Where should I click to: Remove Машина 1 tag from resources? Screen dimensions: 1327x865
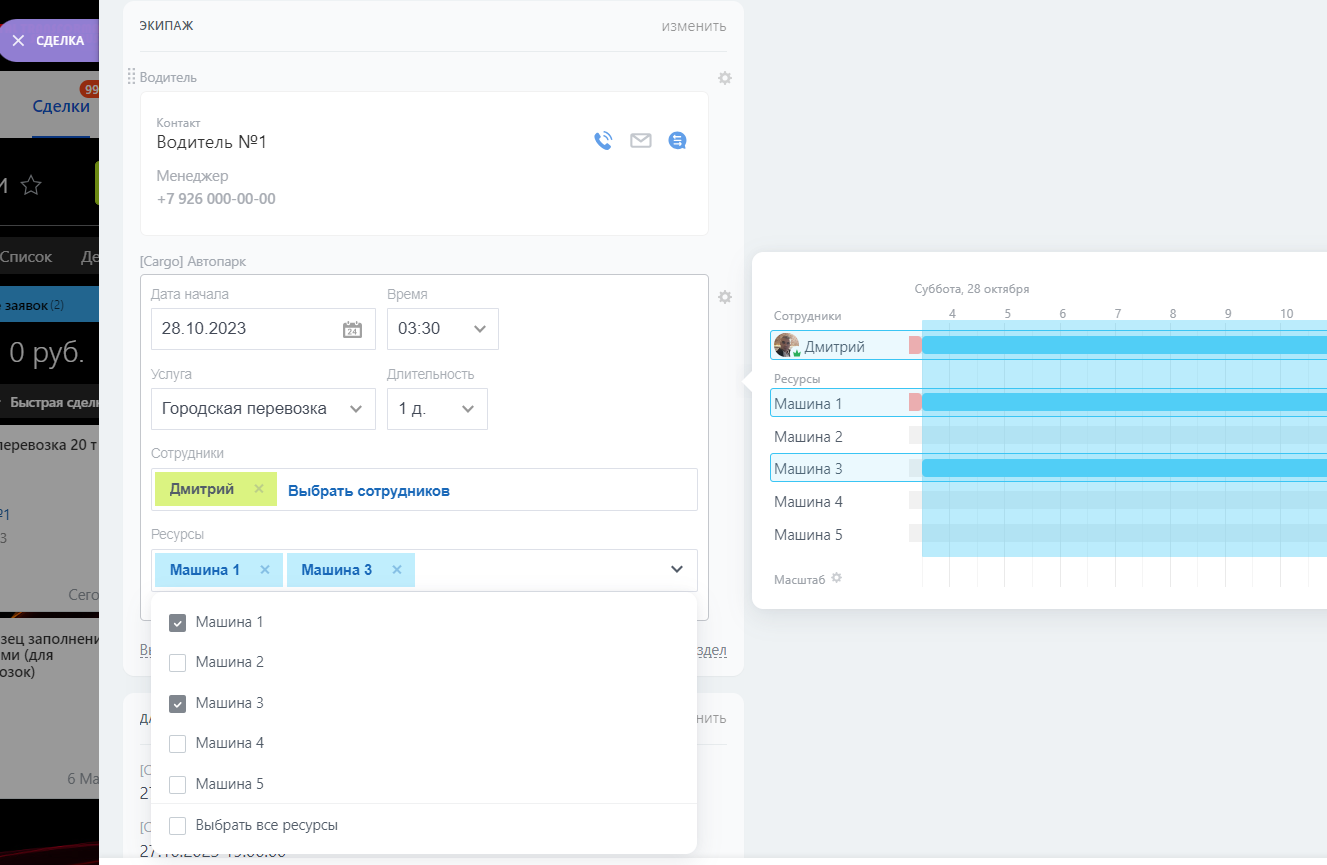265,570
